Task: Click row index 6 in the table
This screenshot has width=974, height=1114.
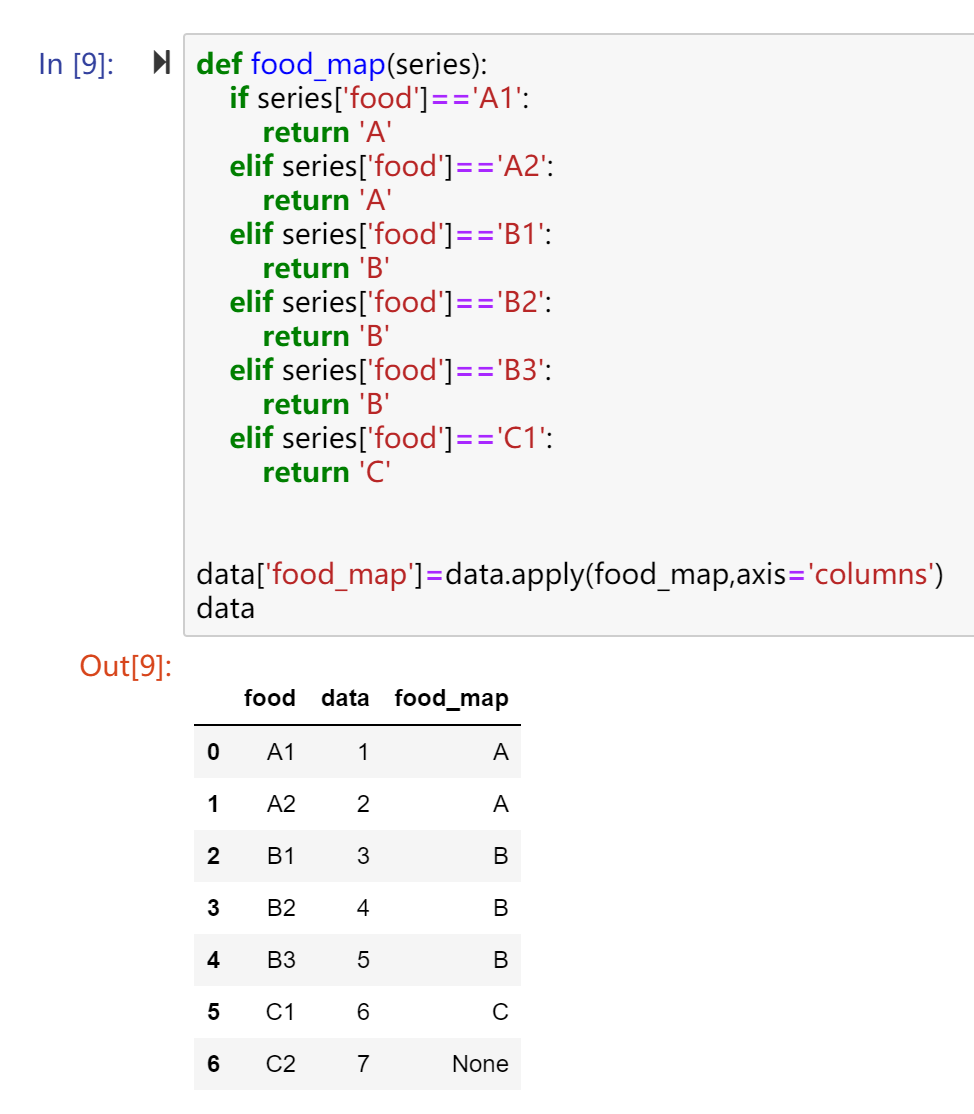Action: click(x=213, y=1064)
